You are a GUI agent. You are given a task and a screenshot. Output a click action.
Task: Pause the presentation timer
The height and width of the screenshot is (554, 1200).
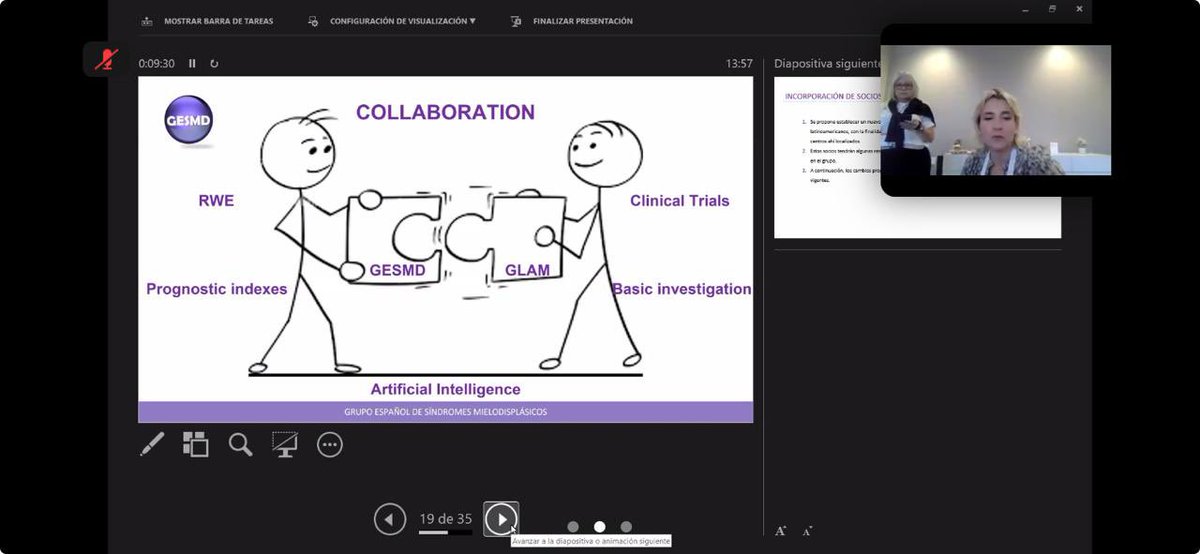192,63
